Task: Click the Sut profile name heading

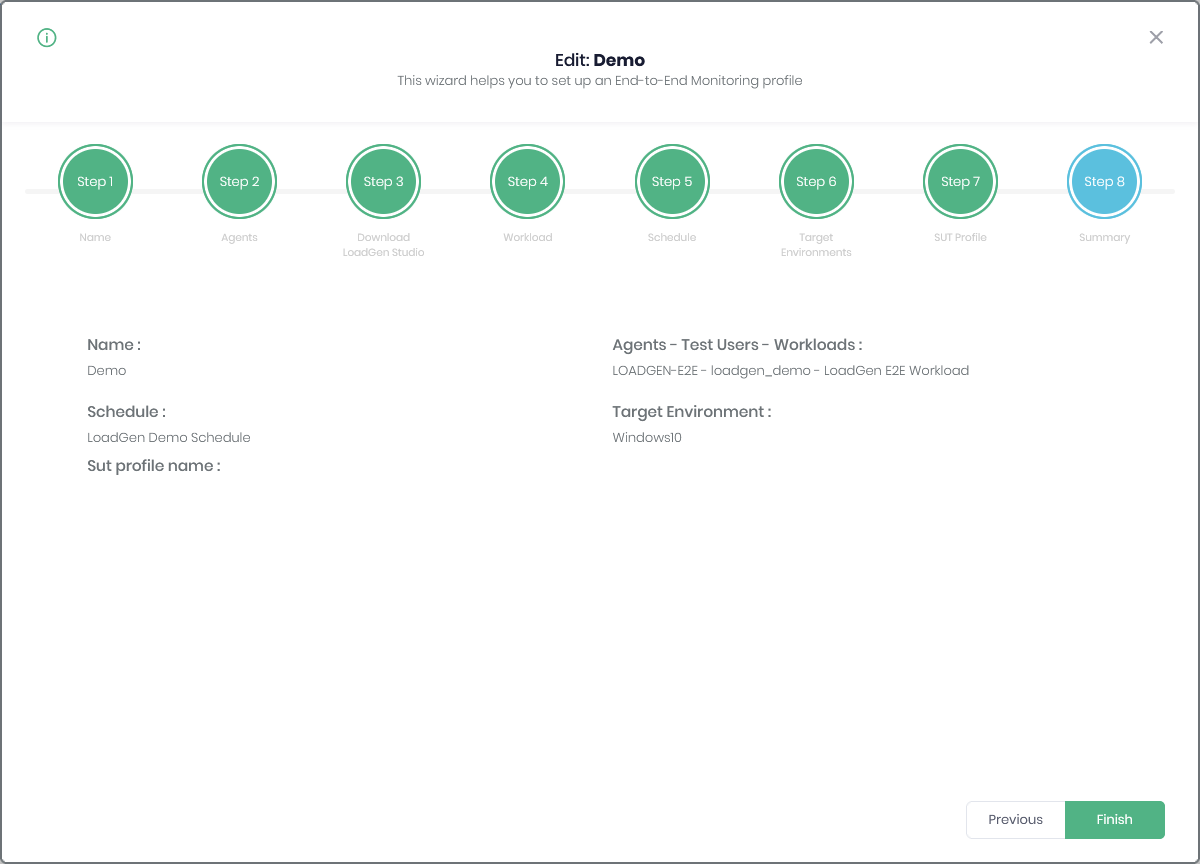Action: (x=153, y=466)
